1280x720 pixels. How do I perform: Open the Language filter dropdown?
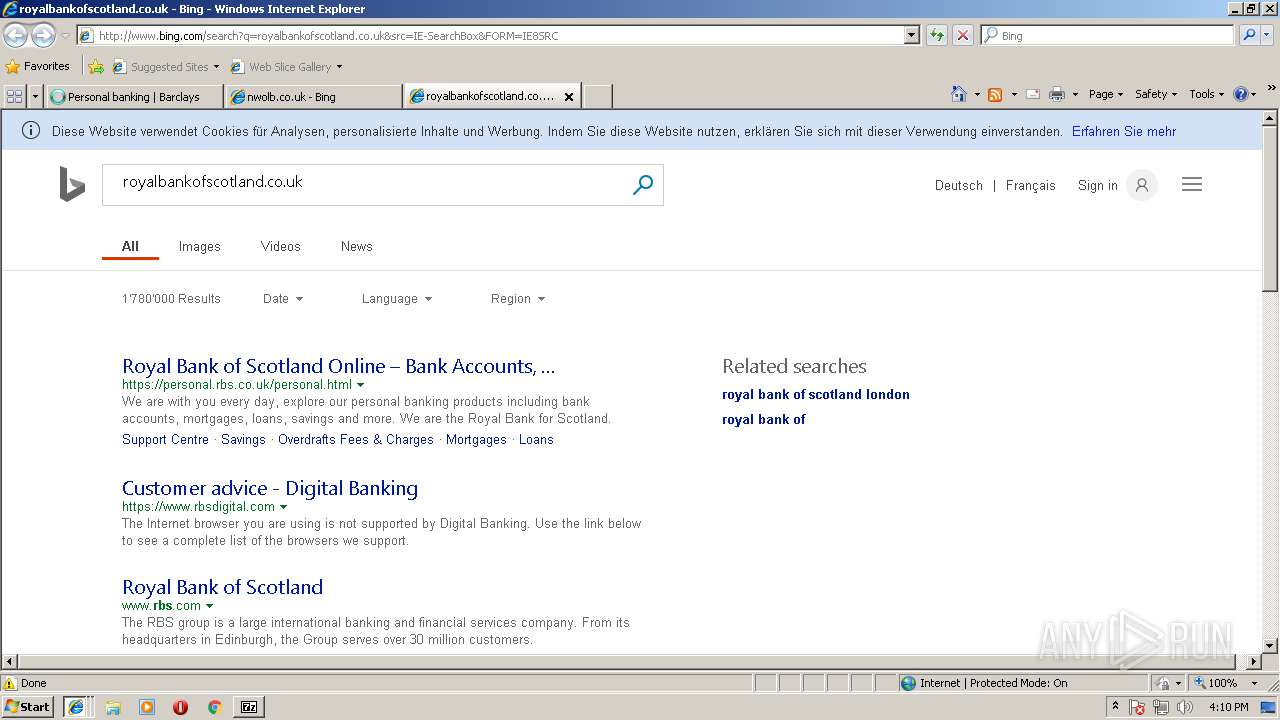tap(397, 299)
